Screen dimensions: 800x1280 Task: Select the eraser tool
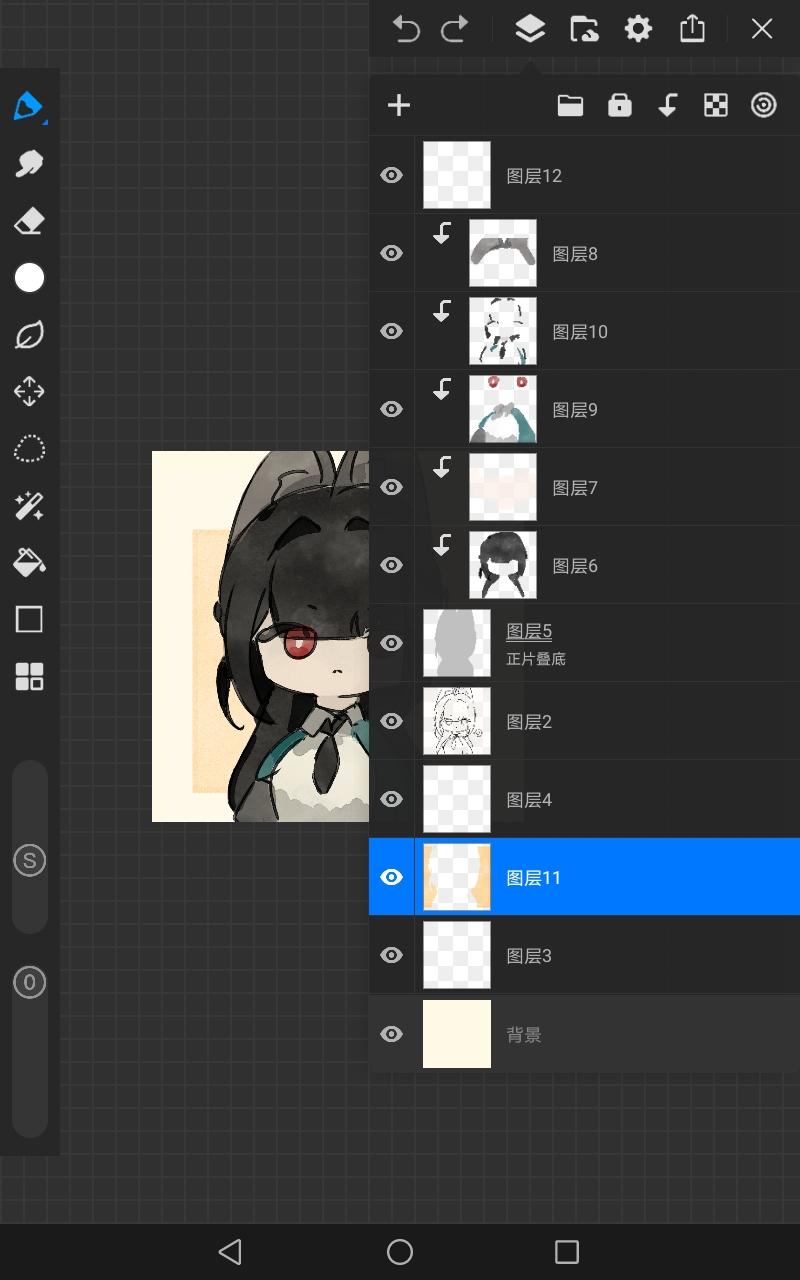tap(29, 221)
